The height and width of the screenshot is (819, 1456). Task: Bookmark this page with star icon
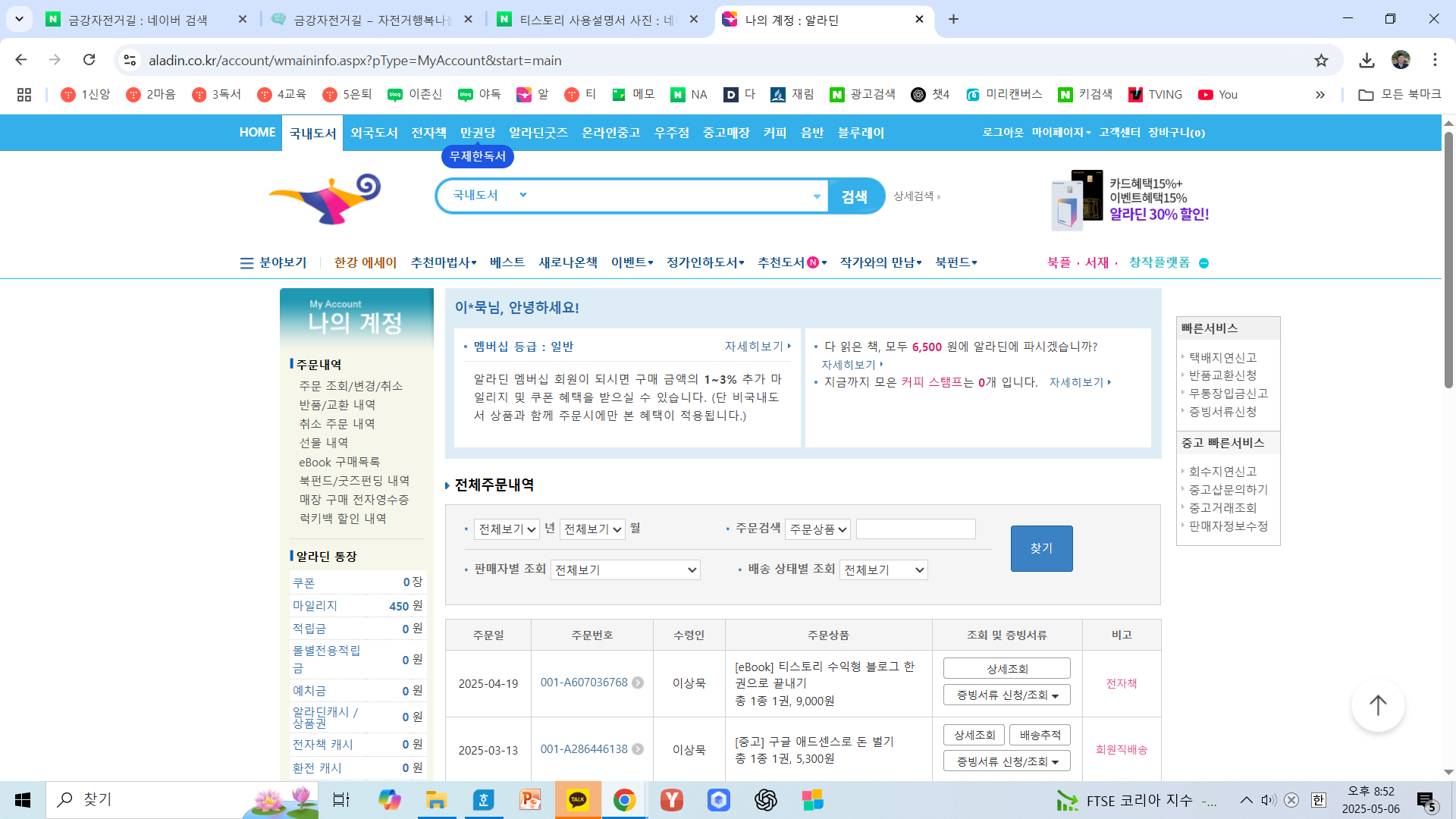[x=1321, y=61]
